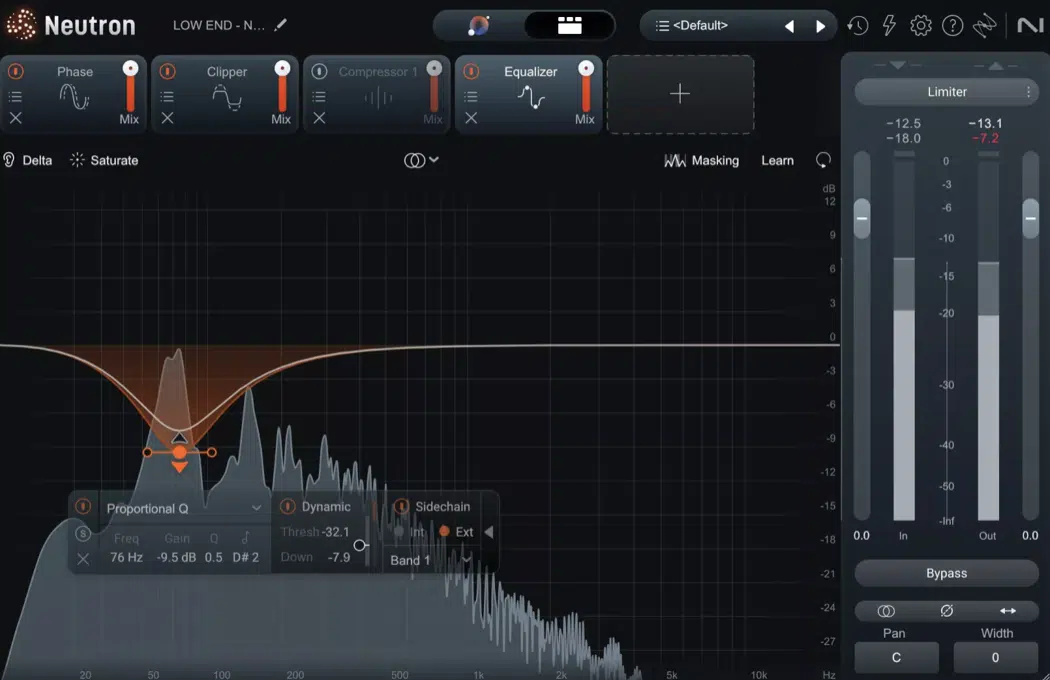
Task: Open the Proportional Q filter type dropdown
Action: pos(183,508)
